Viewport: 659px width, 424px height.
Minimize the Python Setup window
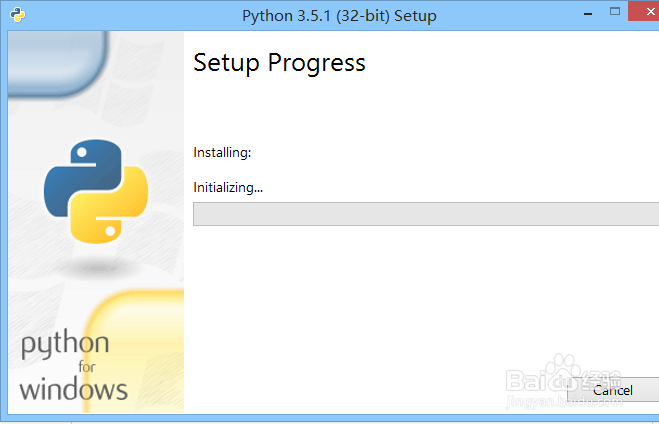coord(588,14)
